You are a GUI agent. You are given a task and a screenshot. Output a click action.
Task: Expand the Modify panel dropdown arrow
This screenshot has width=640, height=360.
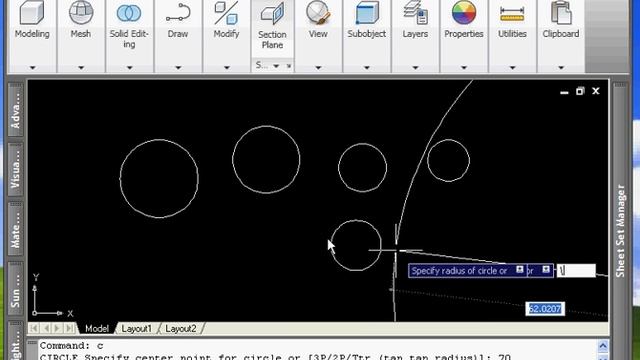[227, 67]
